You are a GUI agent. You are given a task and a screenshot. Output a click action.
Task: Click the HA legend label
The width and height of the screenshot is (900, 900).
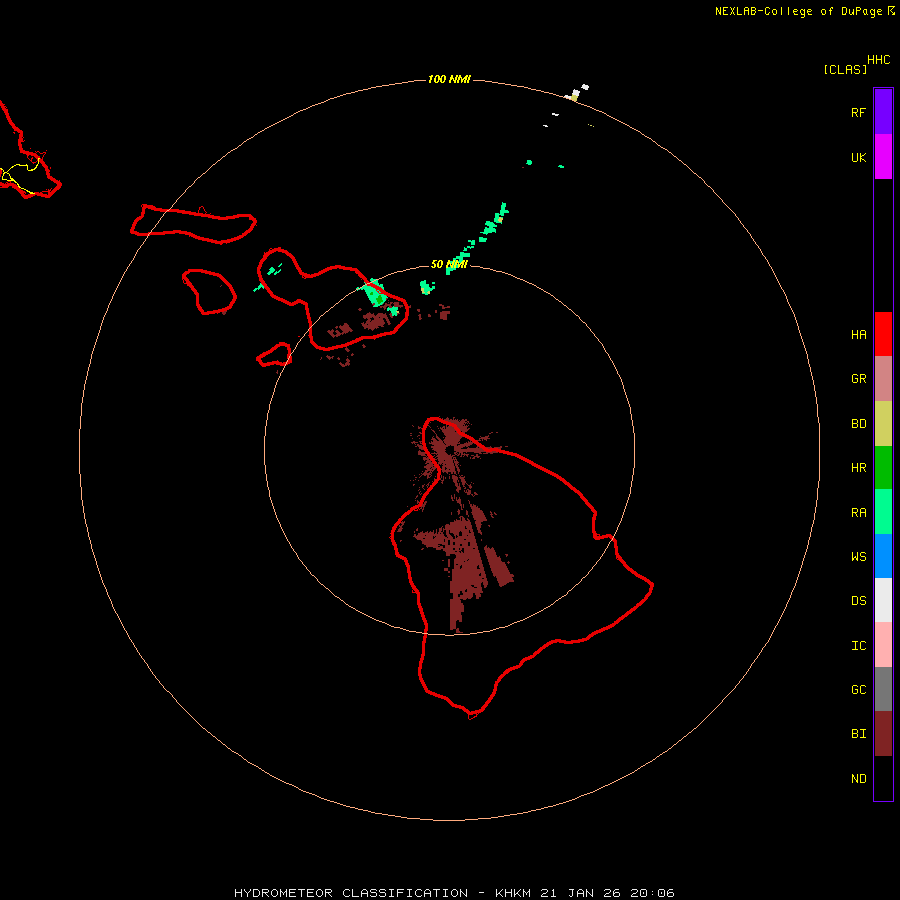coord(858,335)
